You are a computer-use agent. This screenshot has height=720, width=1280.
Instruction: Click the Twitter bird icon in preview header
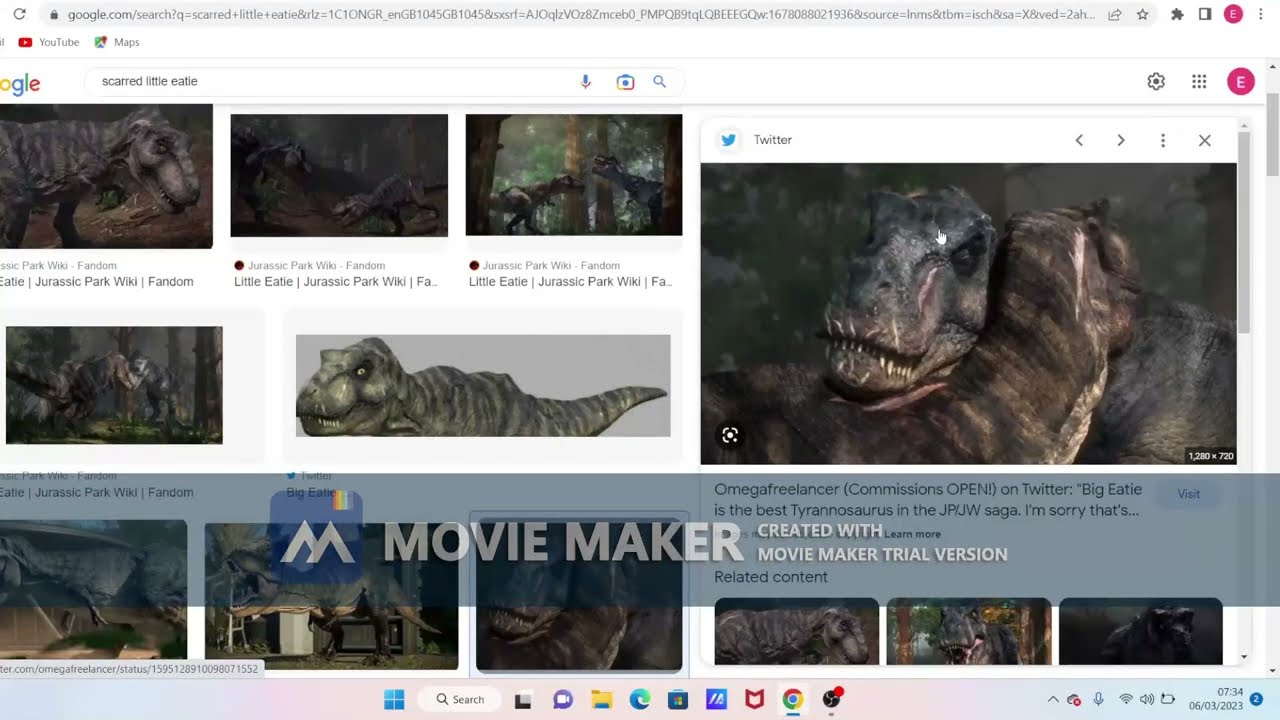(729, 140)
